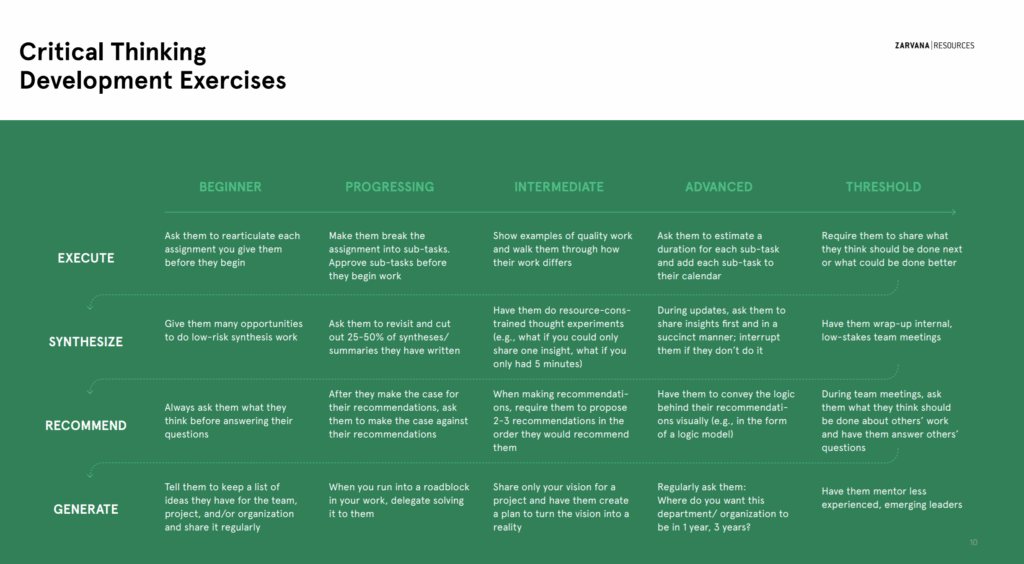
Task: Click "When you run into a roadblock" text
Action: (x=394, y=500)
